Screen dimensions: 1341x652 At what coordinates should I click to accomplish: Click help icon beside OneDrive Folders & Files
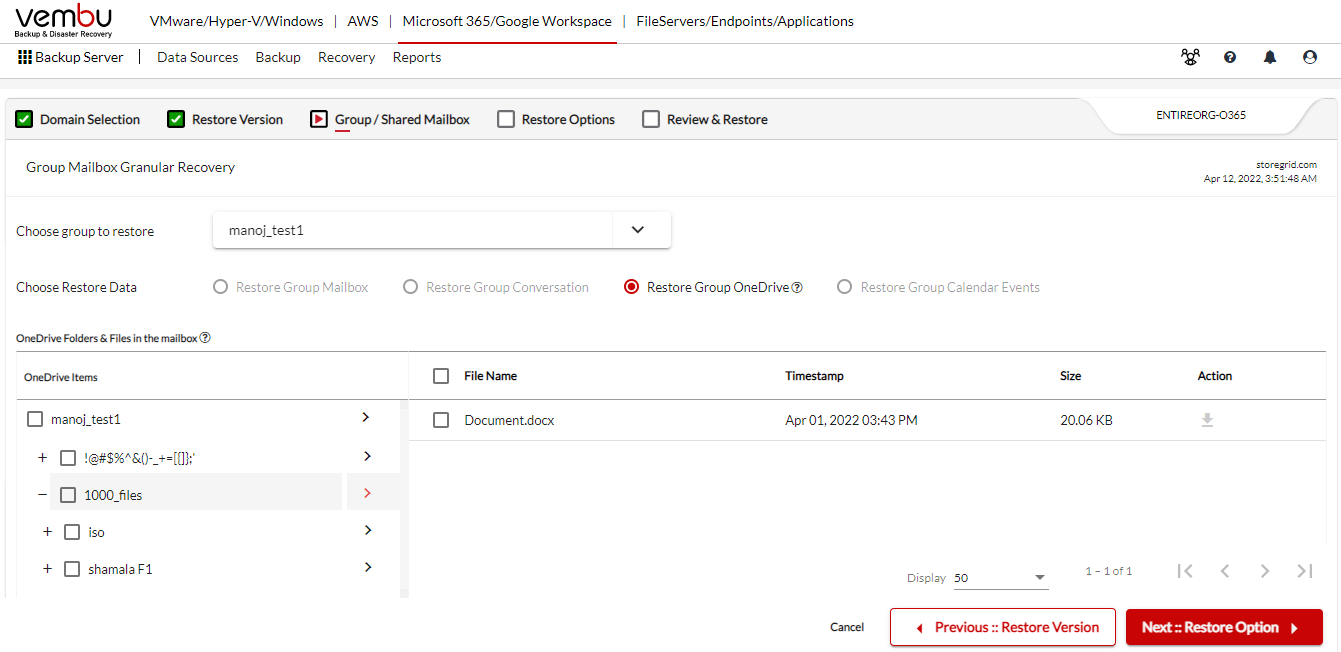[205, 338]
